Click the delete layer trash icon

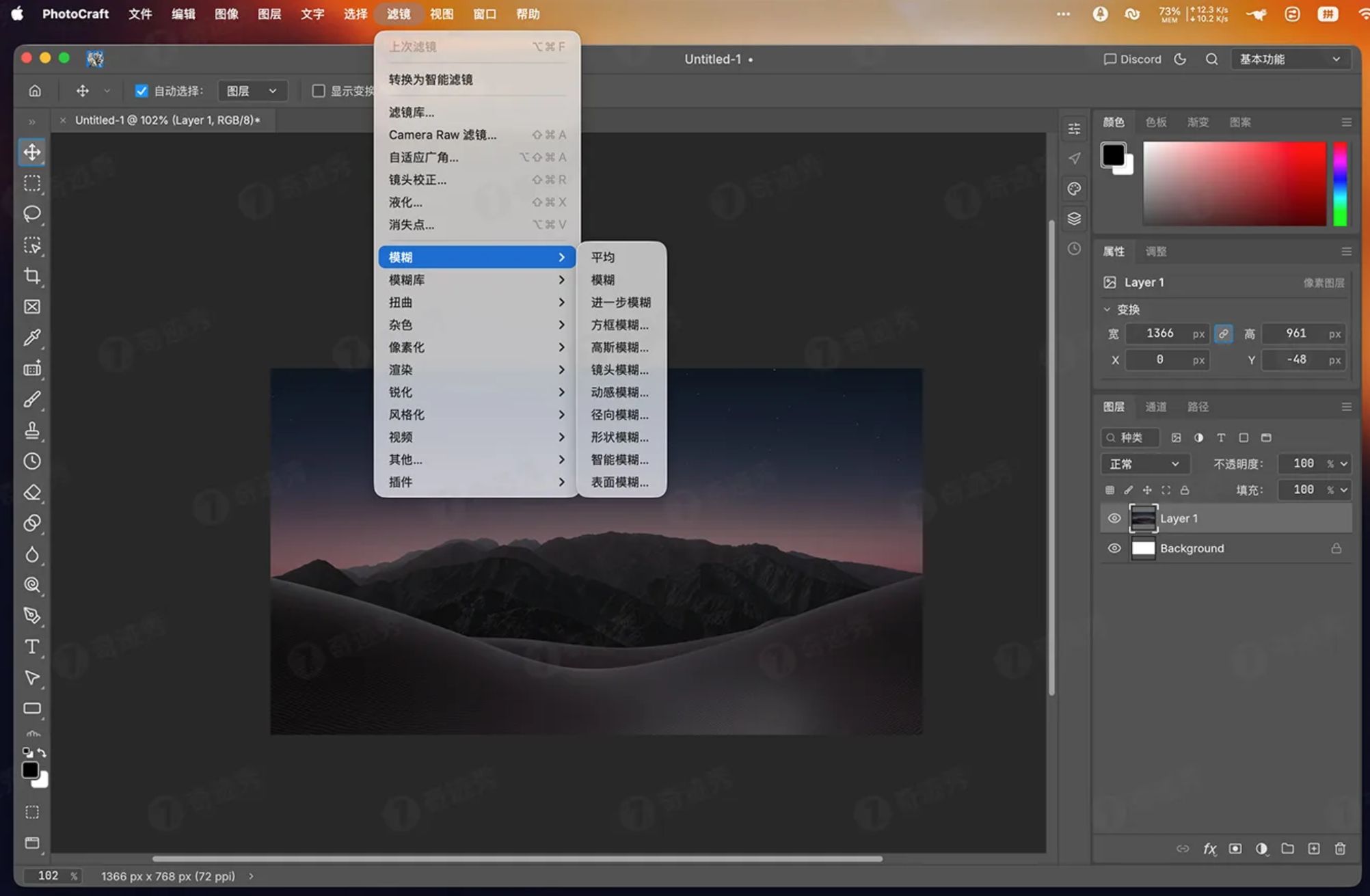click(x=1340, y=848)
